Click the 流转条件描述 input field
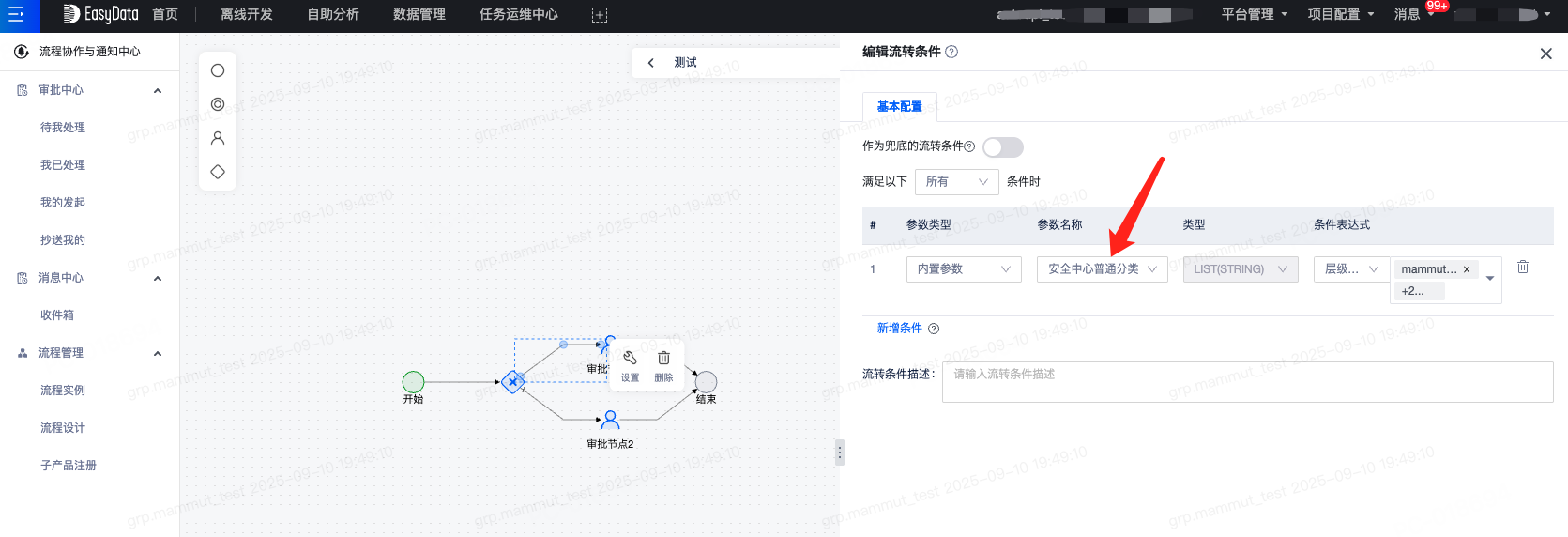1568x537 pixels. coord(1247,382)
